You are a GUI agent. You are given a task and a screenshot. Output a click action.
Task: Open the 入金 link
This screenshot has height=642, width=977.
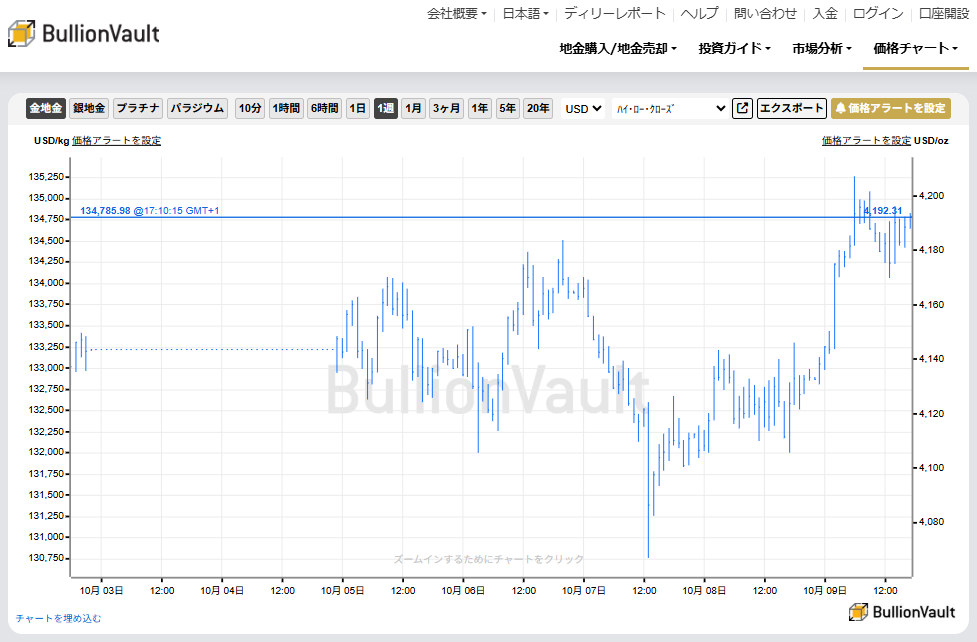(x=824, y=13)
